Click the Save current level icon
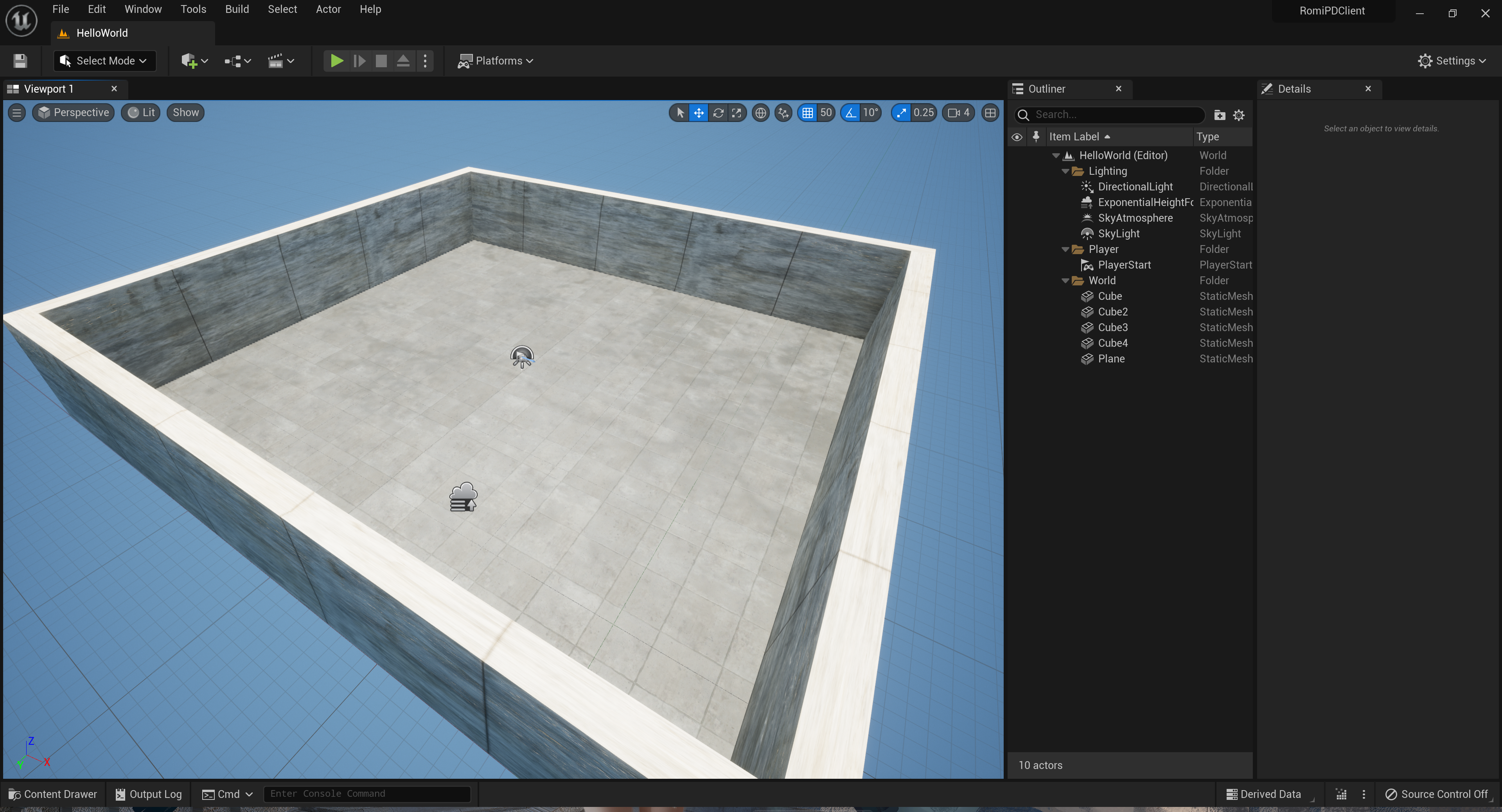Viewport: 1502px width, 812px height. (x=20, y=61)
